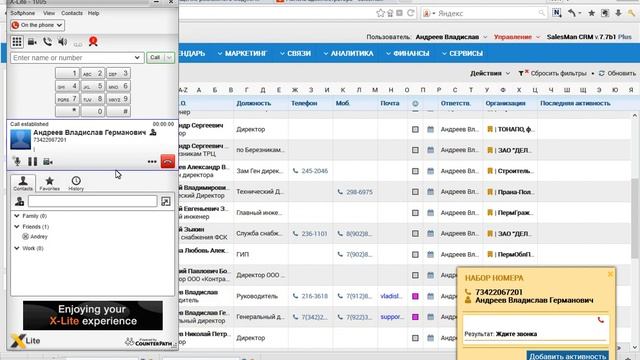This screenshot has width=640, height=360.
Task: Toggle checkbox in the Строитель row
Action: click(x=415, y=171)
